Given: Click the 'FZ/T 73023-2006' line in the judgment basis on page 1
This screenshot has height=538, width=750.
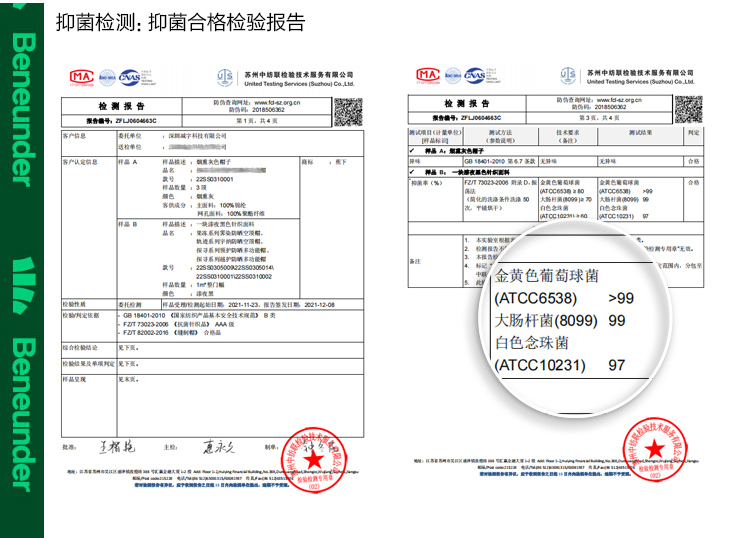Looking at the screenshot, I should pos(178,324).
